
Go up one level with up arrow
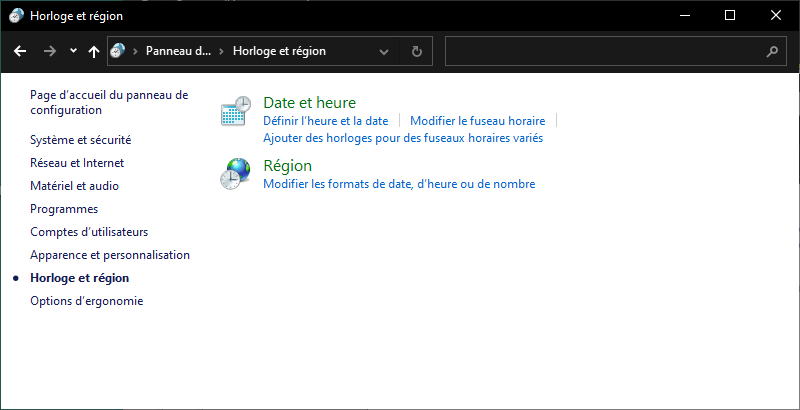click(93, 51)
